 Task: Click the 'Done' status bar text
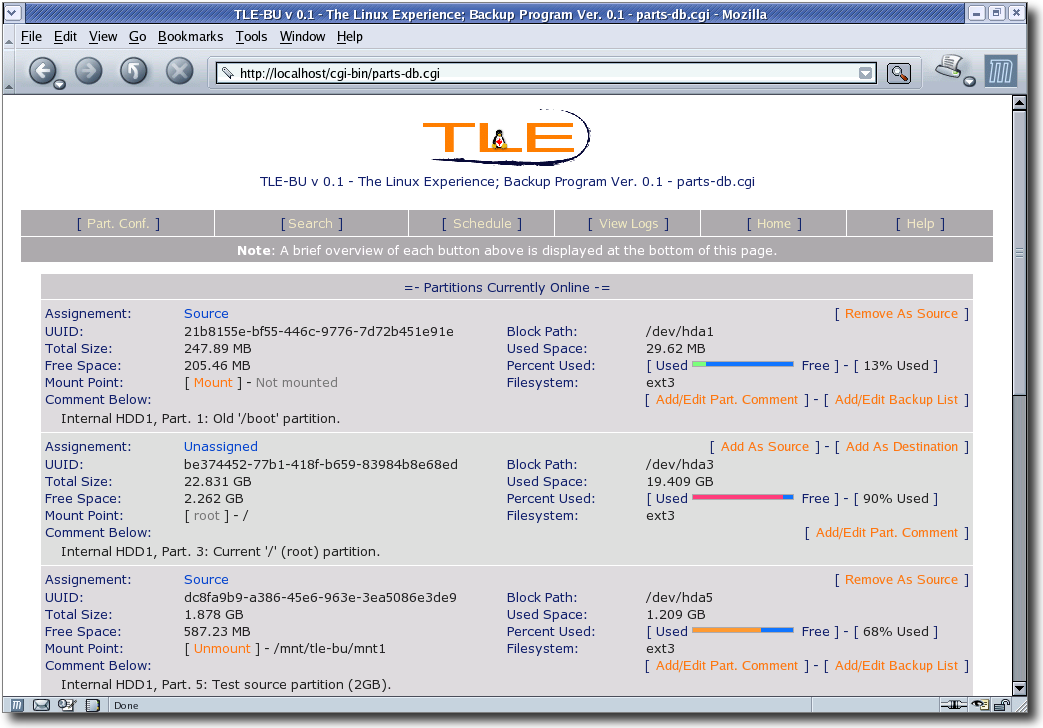[126, 705]
